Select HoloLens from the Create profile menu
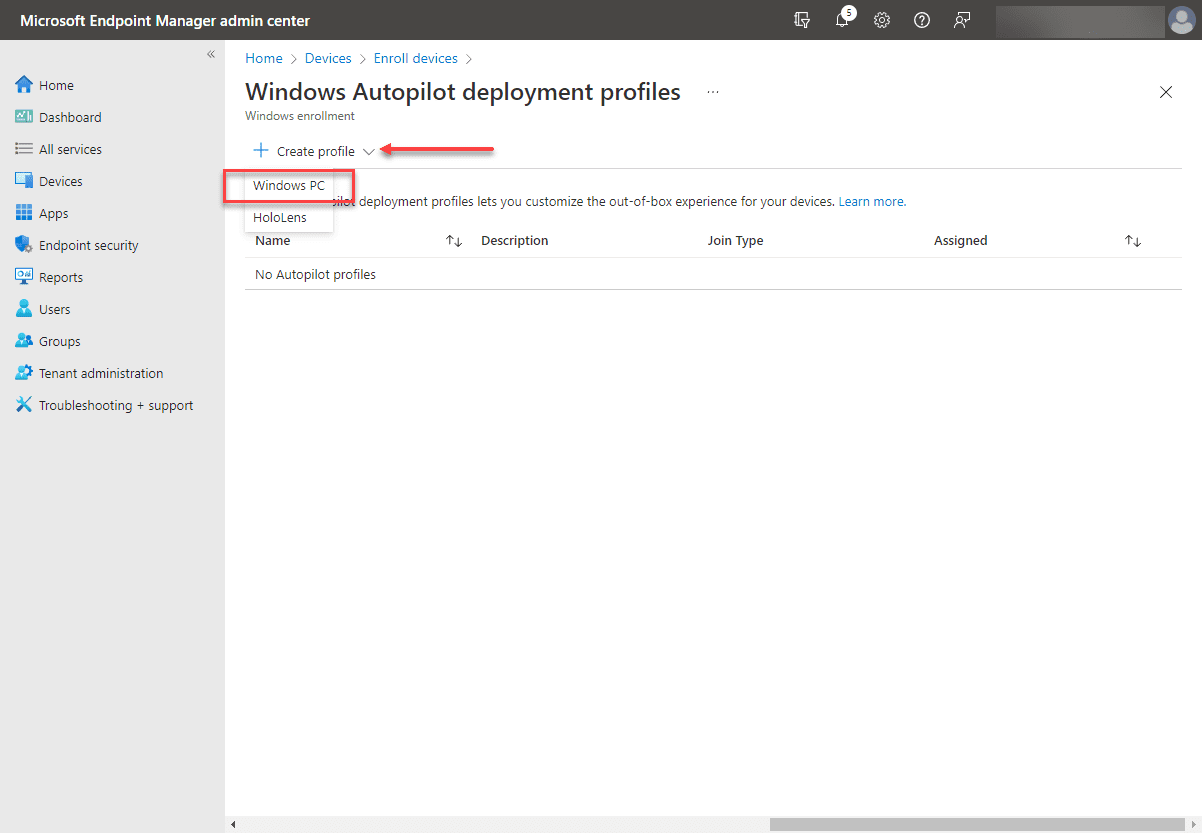 pyautogui.click(x=279, y=217)
